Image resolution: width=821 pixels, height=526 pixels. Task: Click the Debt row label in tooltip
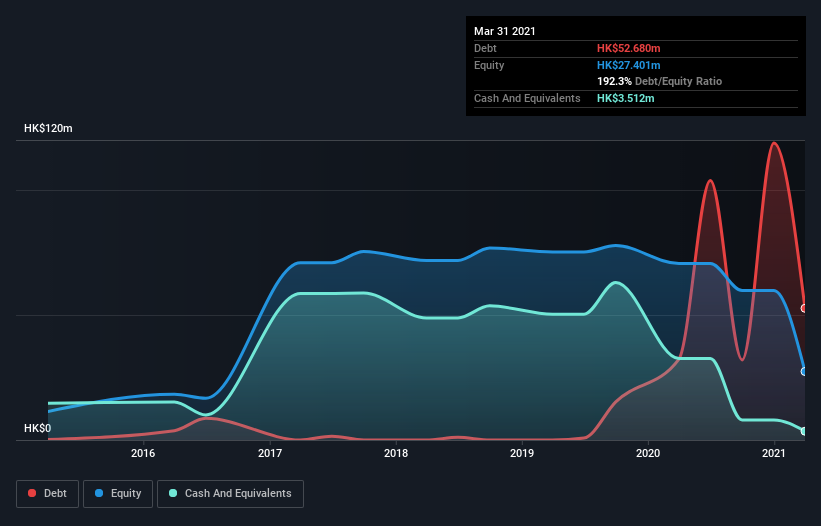click(x=485, y=48)
